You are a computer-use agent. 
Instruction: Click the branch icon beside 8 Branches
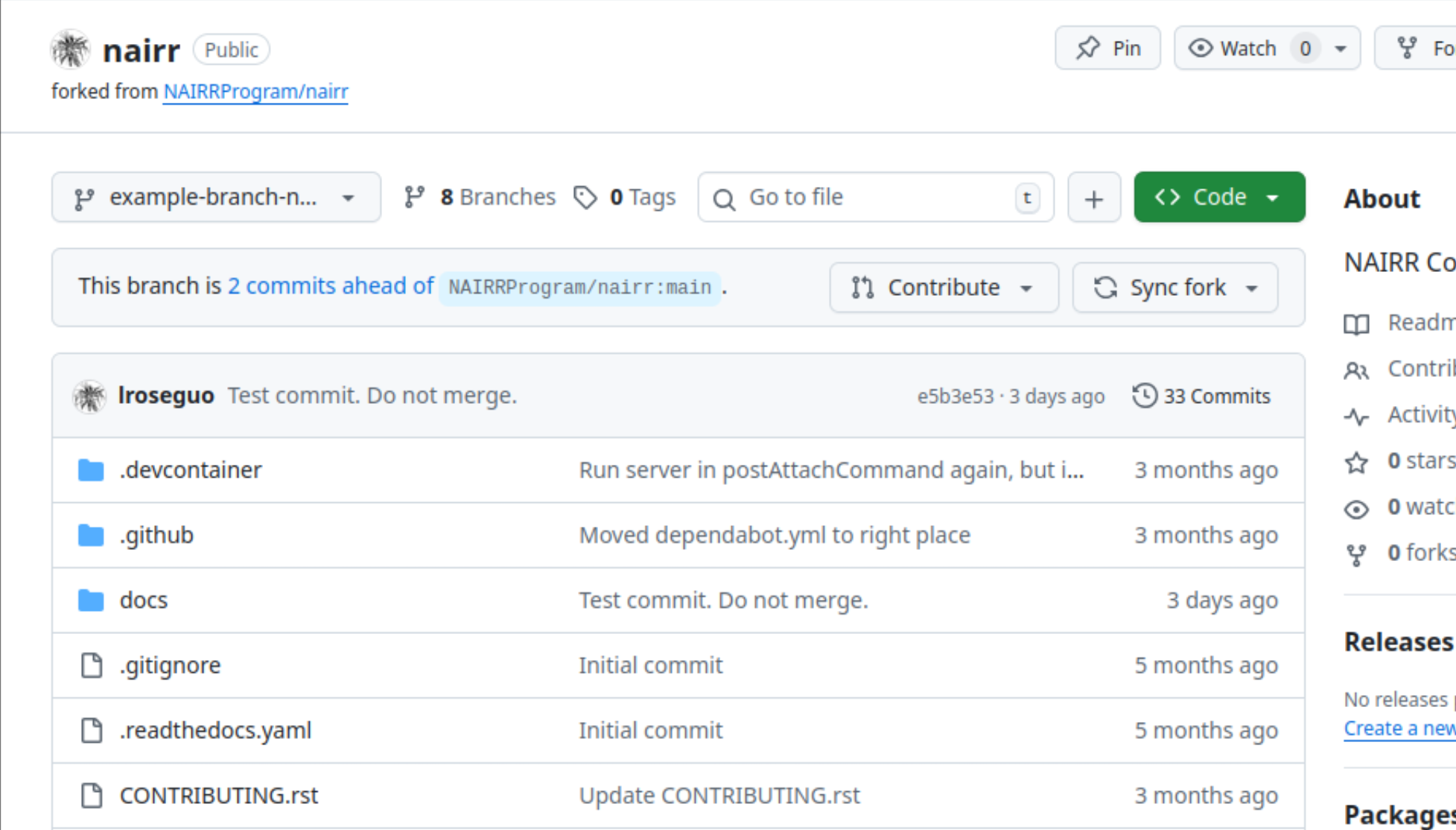tap(414, 197)
